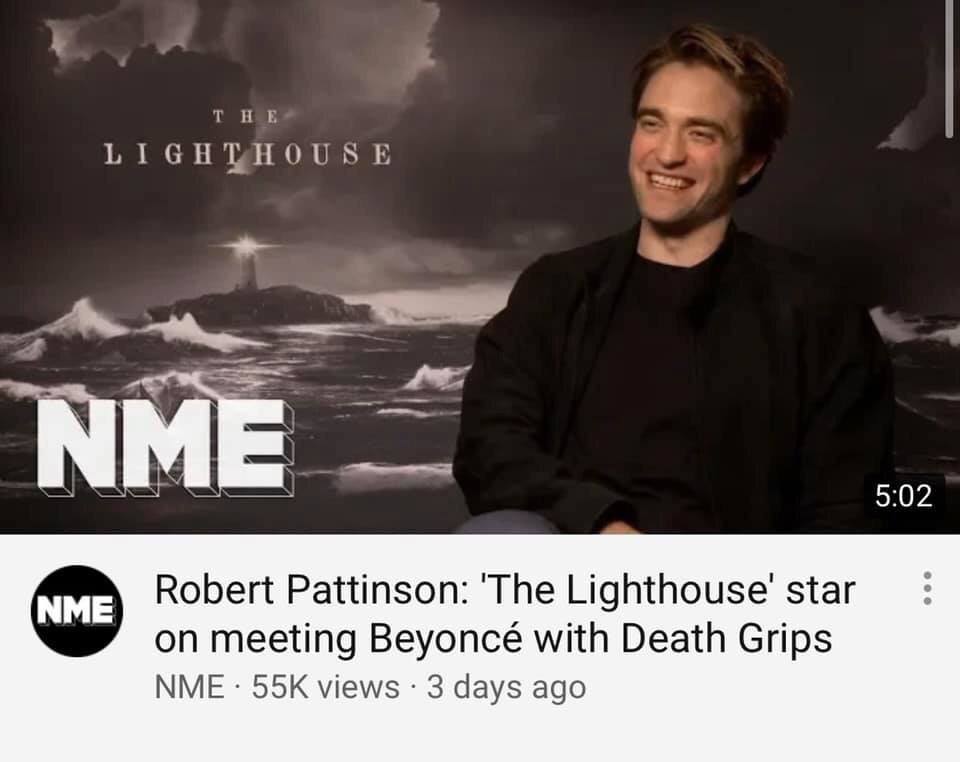Screen dimensions: 960x762
Task: Open the three-dot more options menu
Action: click(x=927, y=589)
